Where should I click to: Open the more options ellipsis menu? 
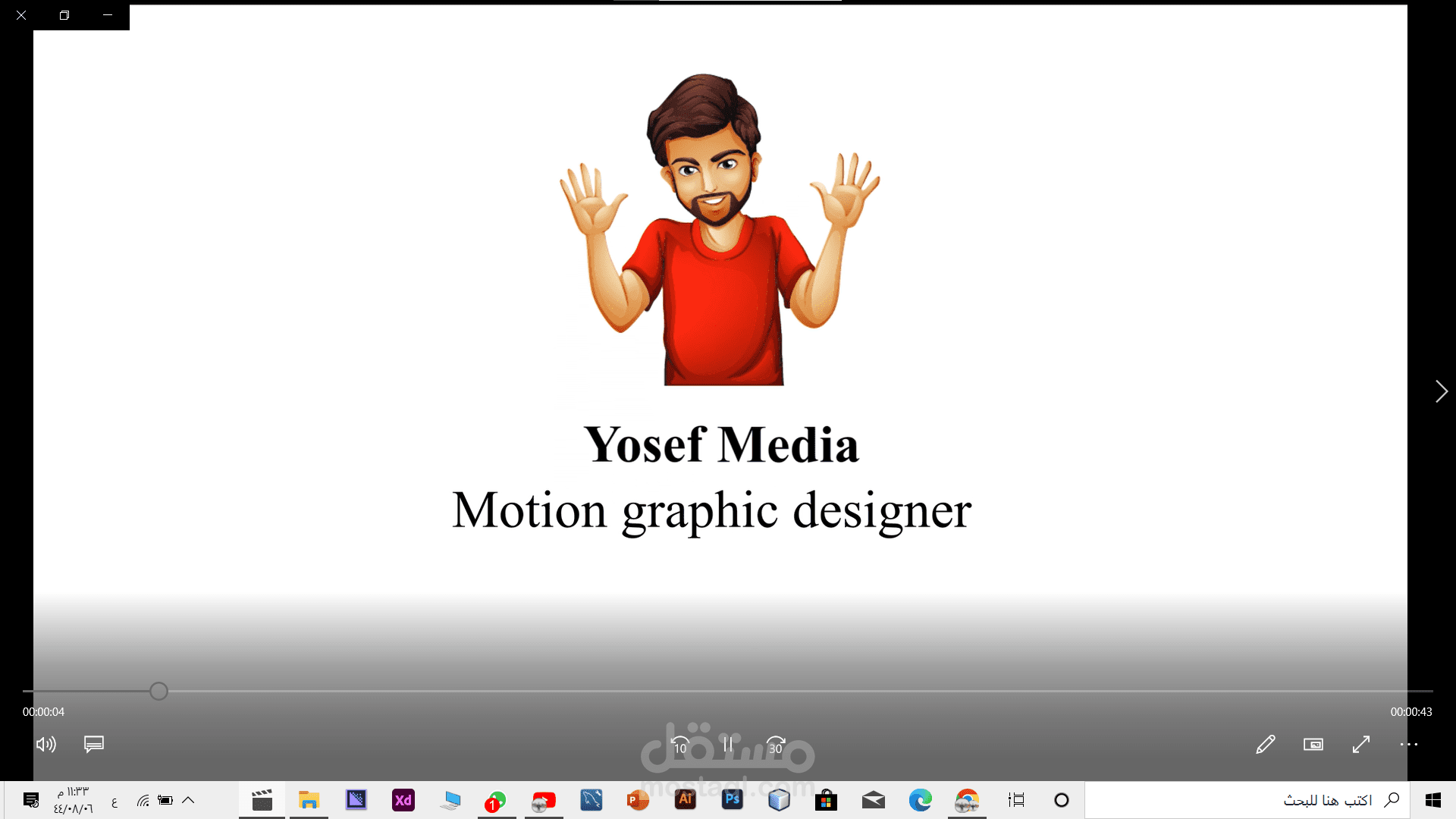(x=1408, y=745)
